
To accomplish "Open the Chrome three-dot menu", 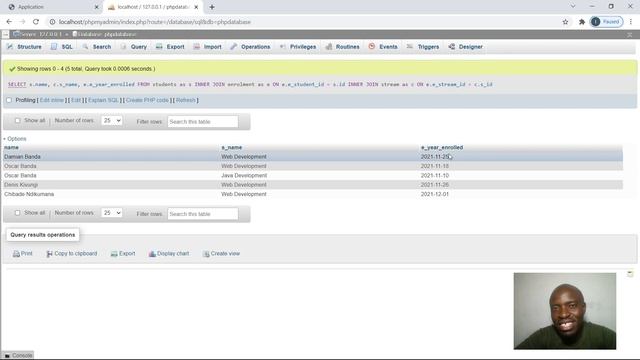I will tap(631, 22).
